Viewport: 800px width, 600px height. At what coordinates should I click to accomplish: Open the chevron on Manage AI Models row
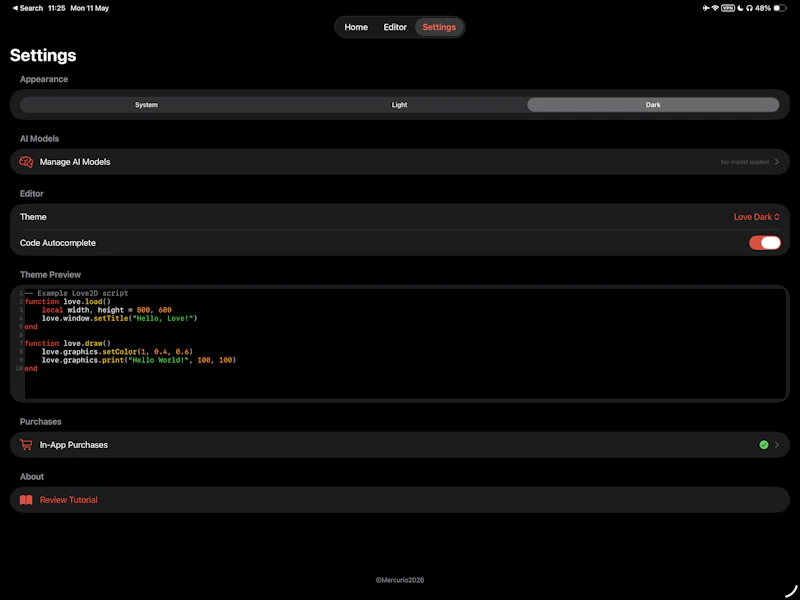(x=777, y=162)
